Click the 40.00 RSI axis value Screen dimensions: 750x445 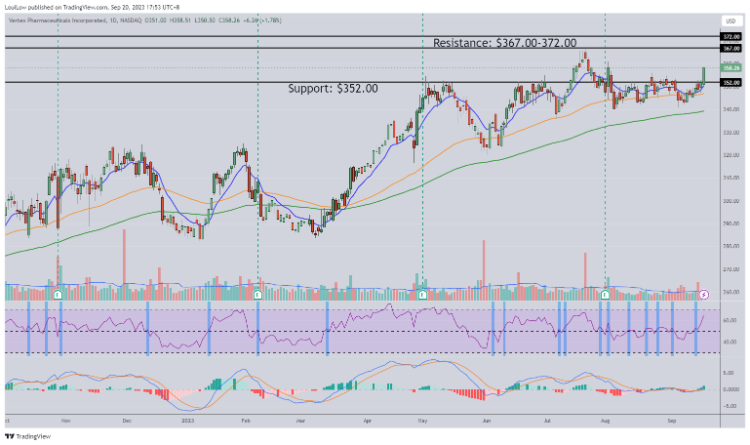tap(730, 342)
